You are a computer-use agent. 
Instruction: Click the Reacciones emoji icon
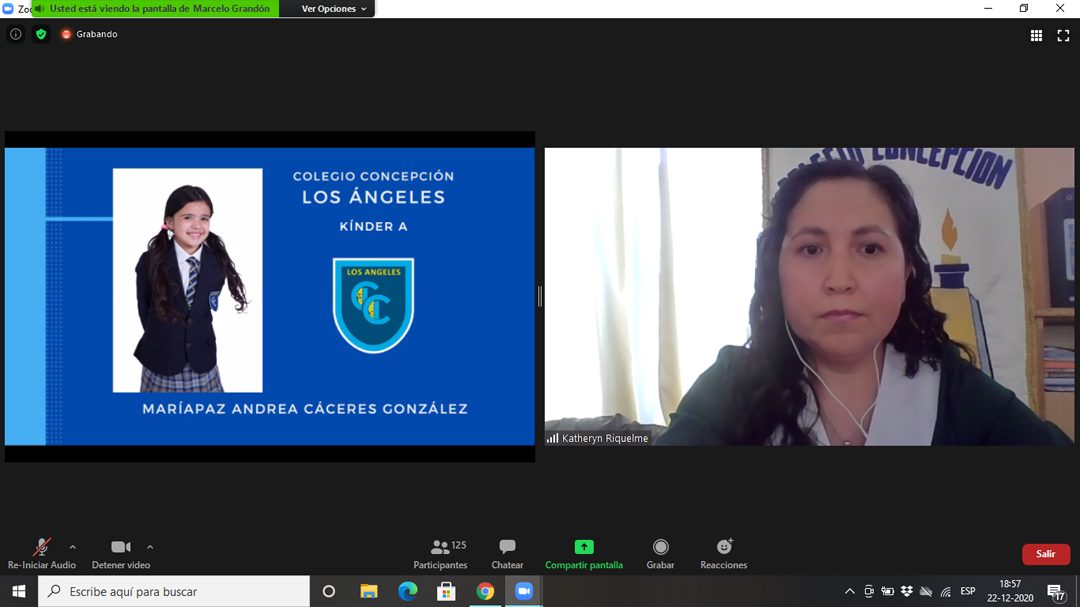[724, 554]
